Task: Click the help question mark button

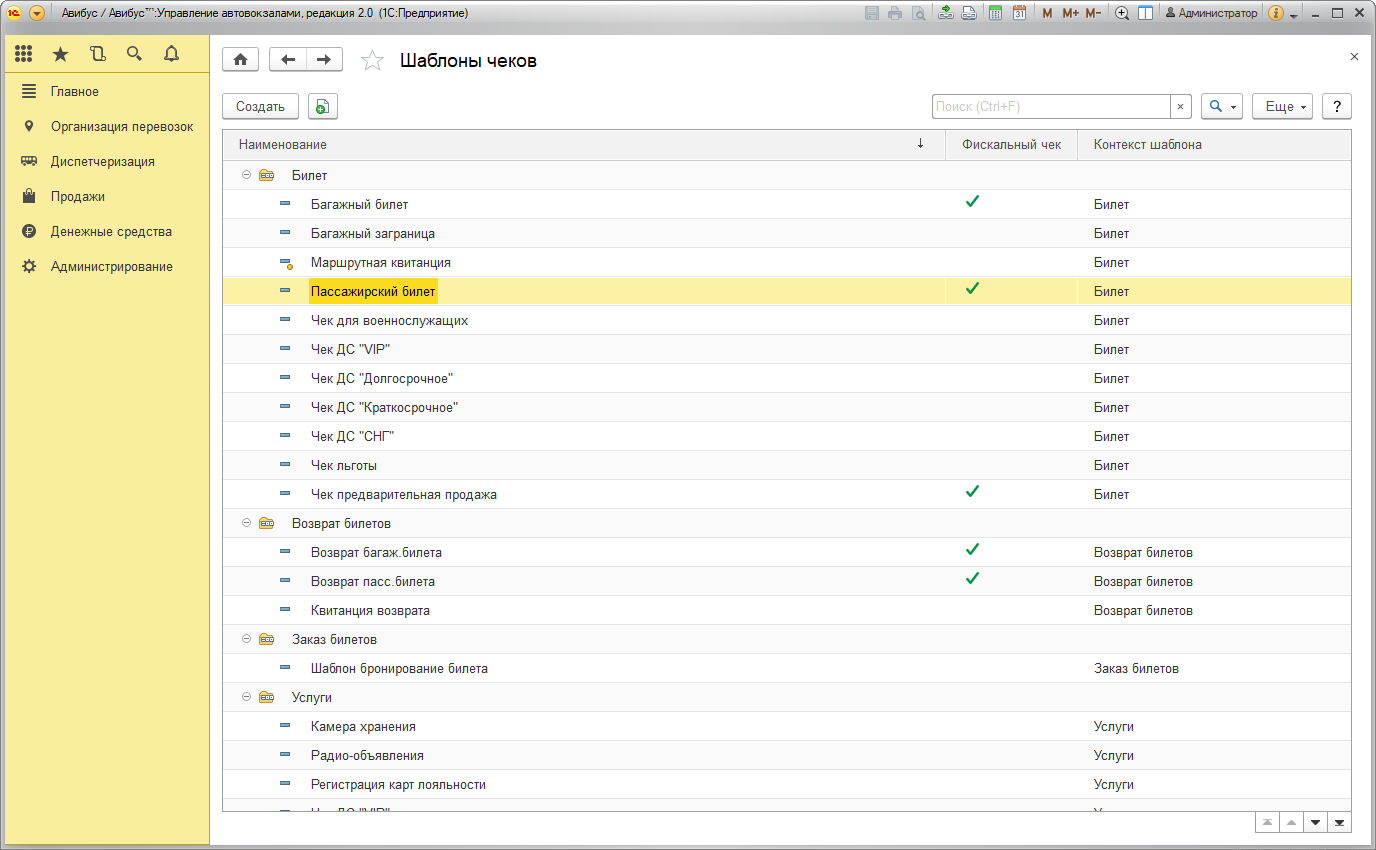Action: click(x=1337, y=107)
